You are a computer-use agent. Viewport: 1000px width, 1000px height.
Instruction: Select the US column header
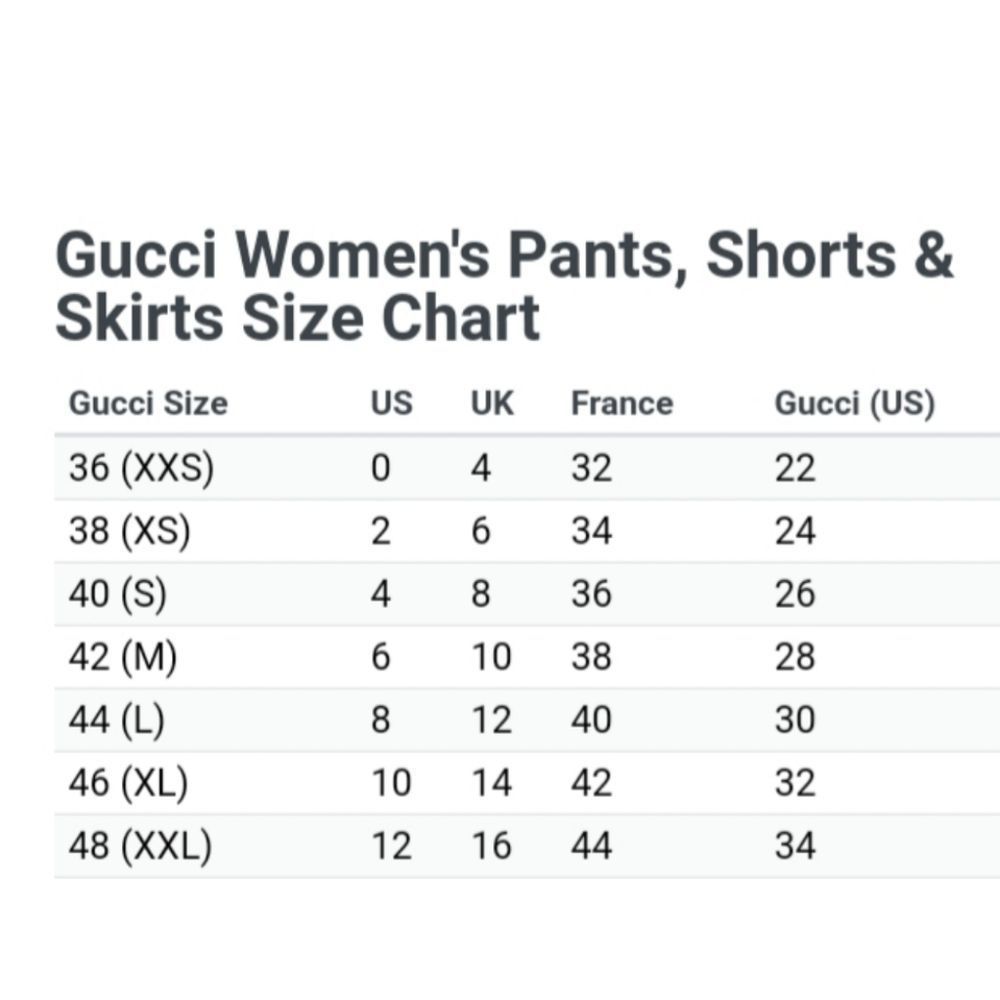pyautogui.click(x=391, y=404)
